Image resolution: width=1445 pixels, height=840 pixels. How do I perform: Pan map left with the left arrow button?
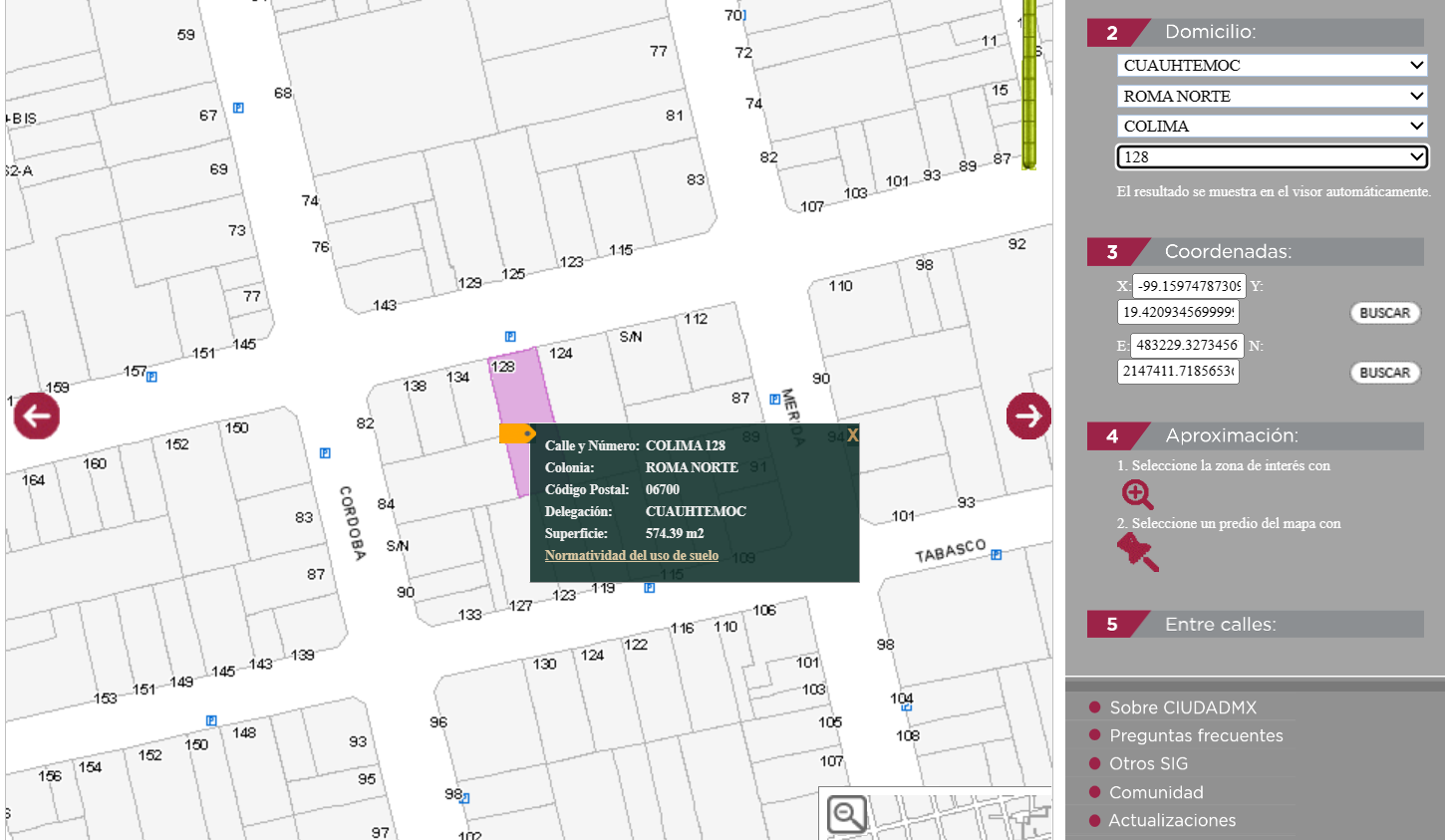[37, 416]
